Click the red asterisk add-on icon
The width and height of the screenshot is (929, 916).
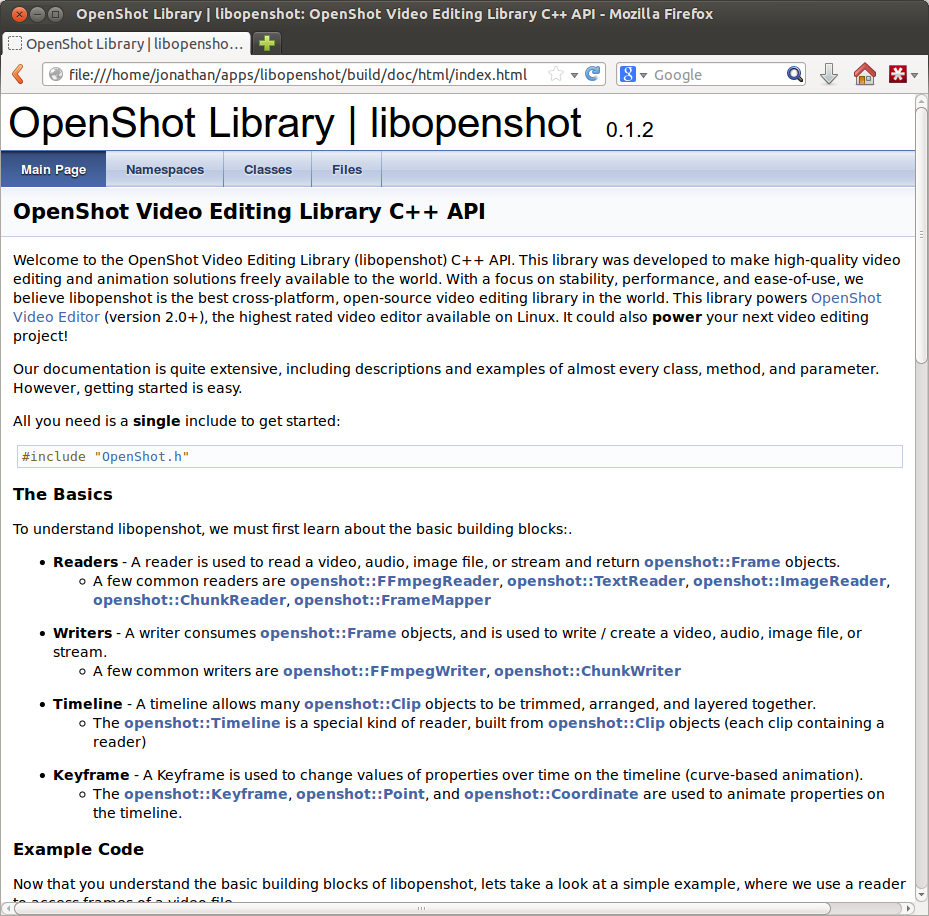click(897, 75)
